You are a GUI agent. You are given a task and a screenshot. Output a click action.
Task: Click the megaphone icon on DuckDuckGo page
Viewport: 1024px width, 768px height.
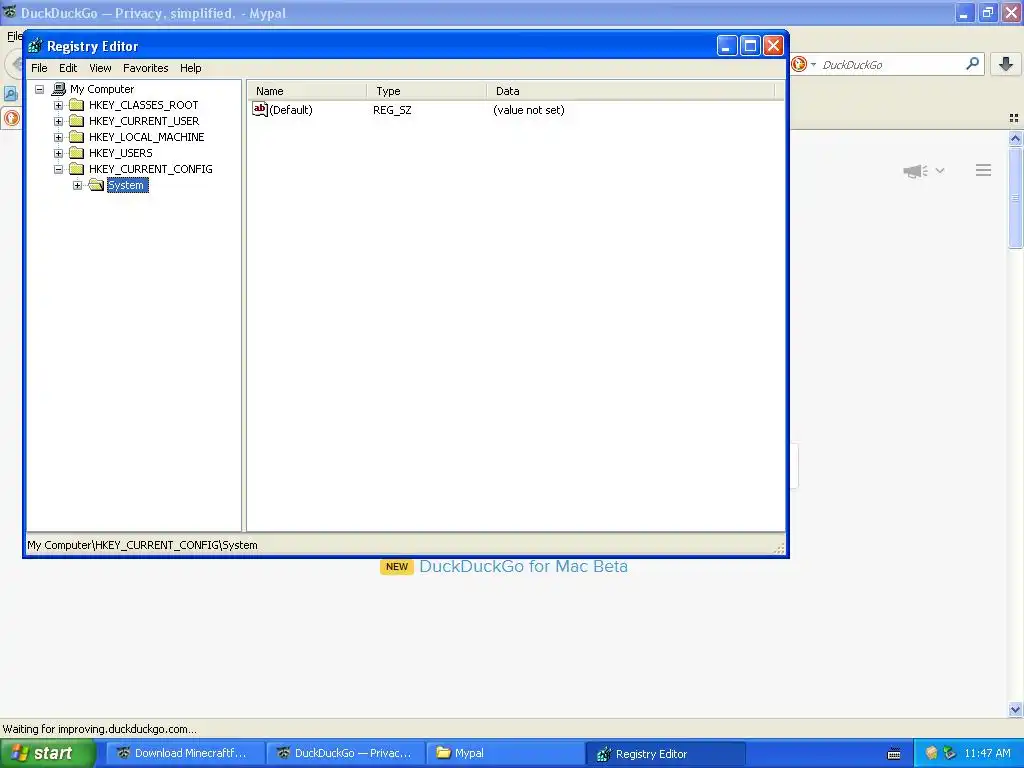click(x=915, y=171)
